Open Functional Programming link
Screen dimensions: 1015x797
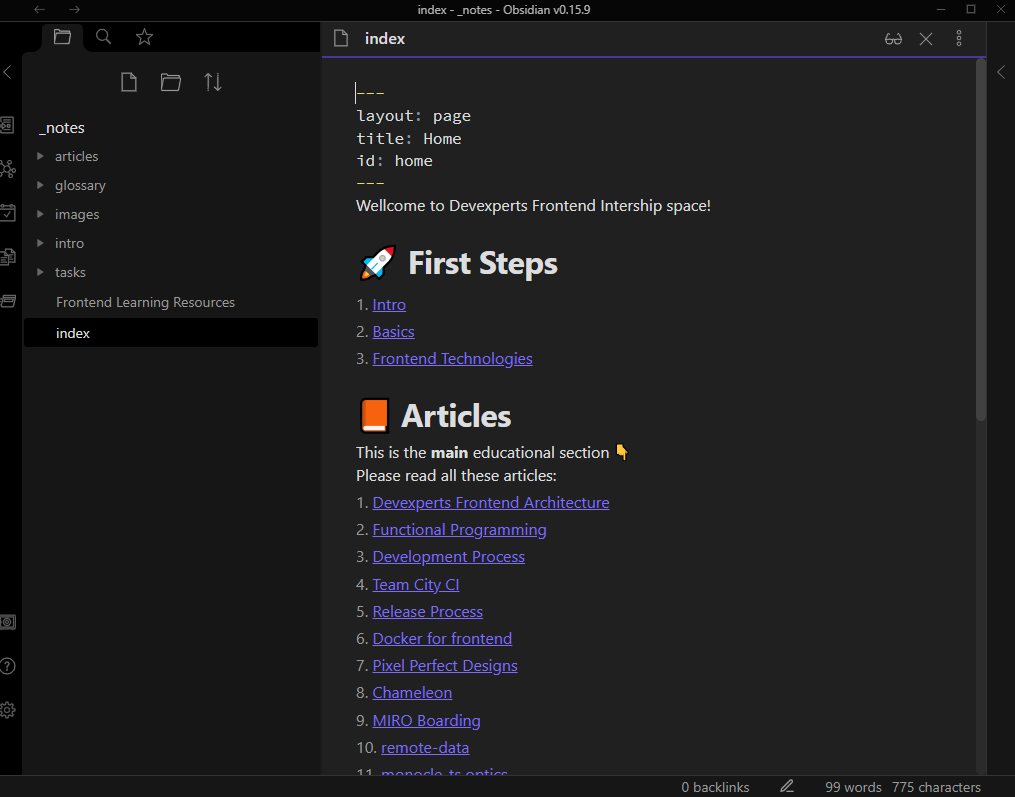click(x=460, y=530)
